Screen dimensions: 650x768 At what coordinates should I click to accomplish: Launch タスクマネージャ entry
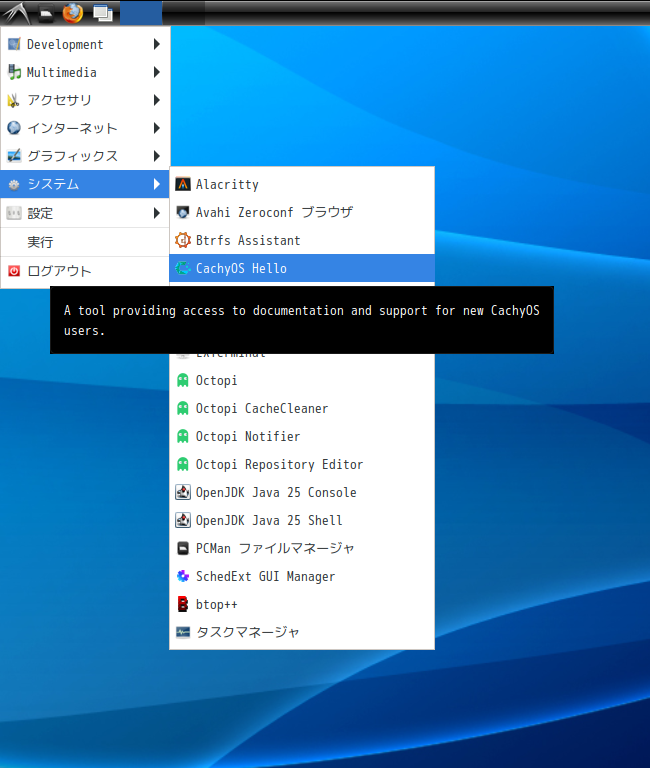coord(302,632)
